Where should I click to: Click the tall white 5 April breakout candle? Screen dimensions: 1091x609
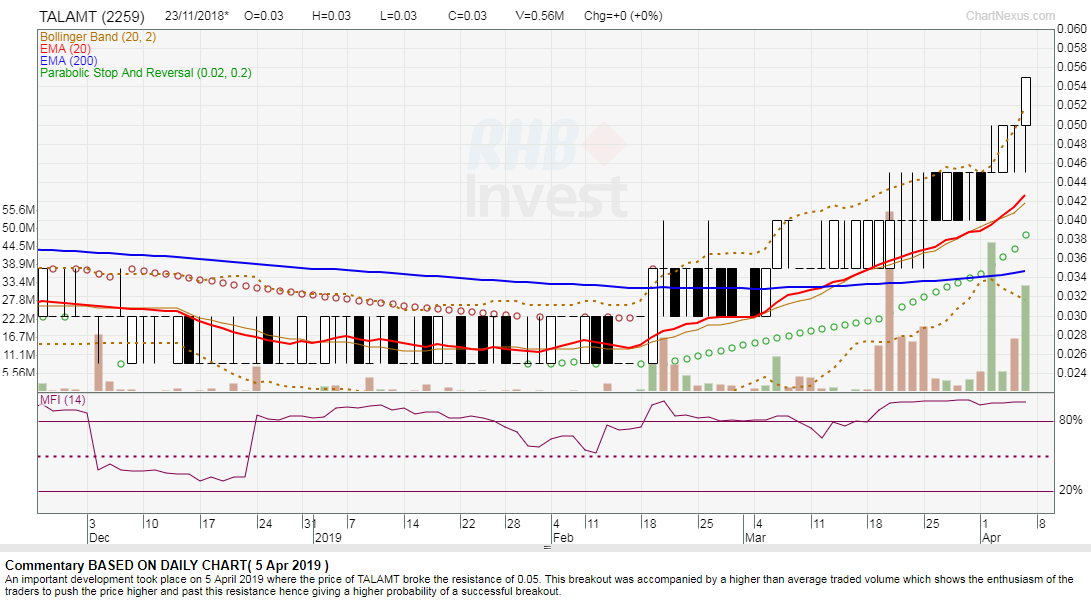pos(1026,102)
